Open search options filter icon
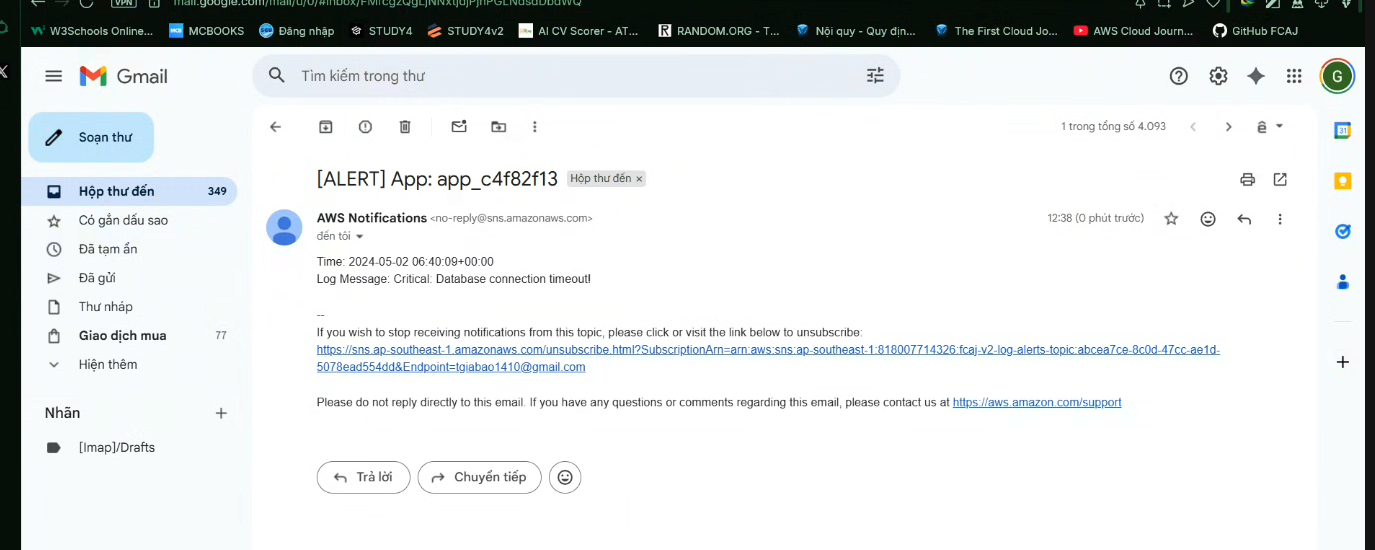The image size is (1375, 550). [x=875, y=75]
